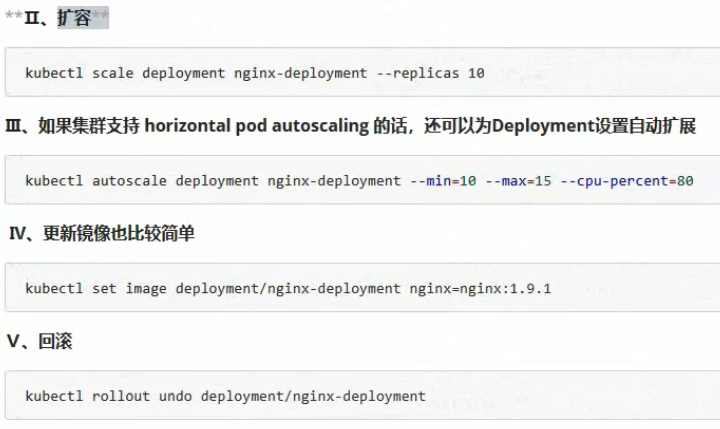Click the 'kubectl autoscale deployment' command text

359,181
